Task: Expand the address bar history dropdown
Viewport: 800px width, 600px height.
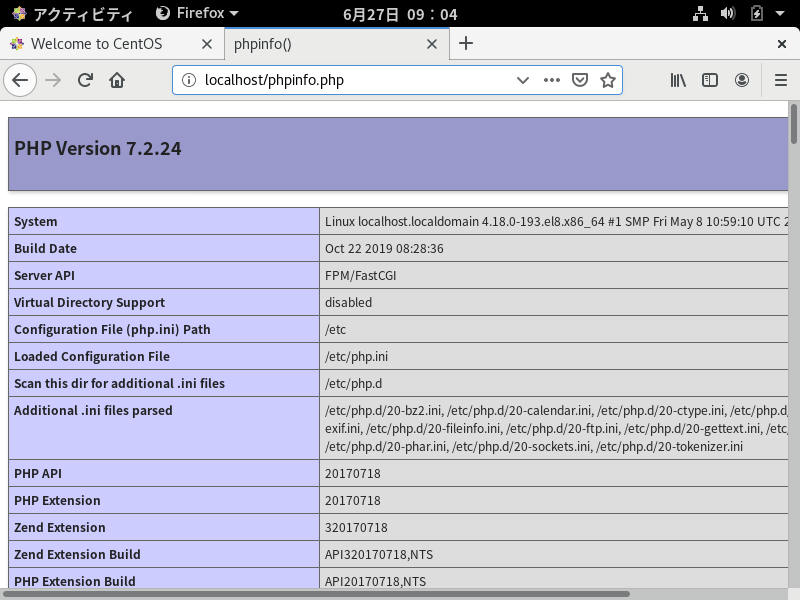Action: [522, 80]
